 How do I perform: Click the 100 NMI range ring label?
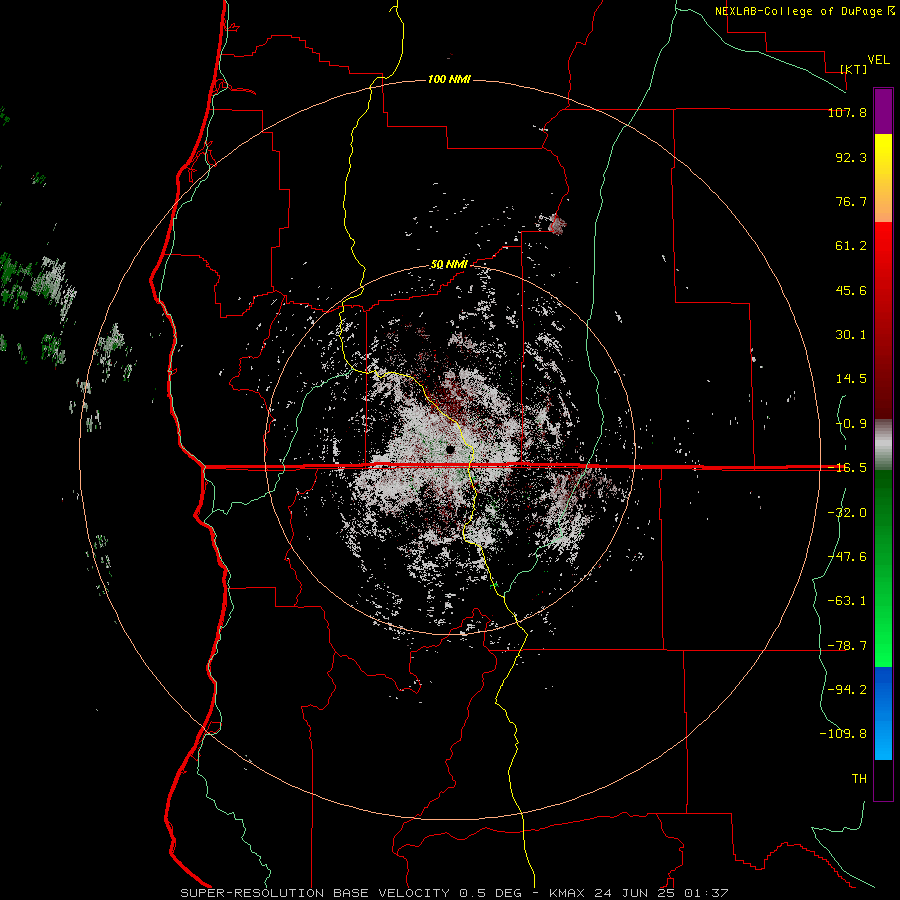pos(449,79)
